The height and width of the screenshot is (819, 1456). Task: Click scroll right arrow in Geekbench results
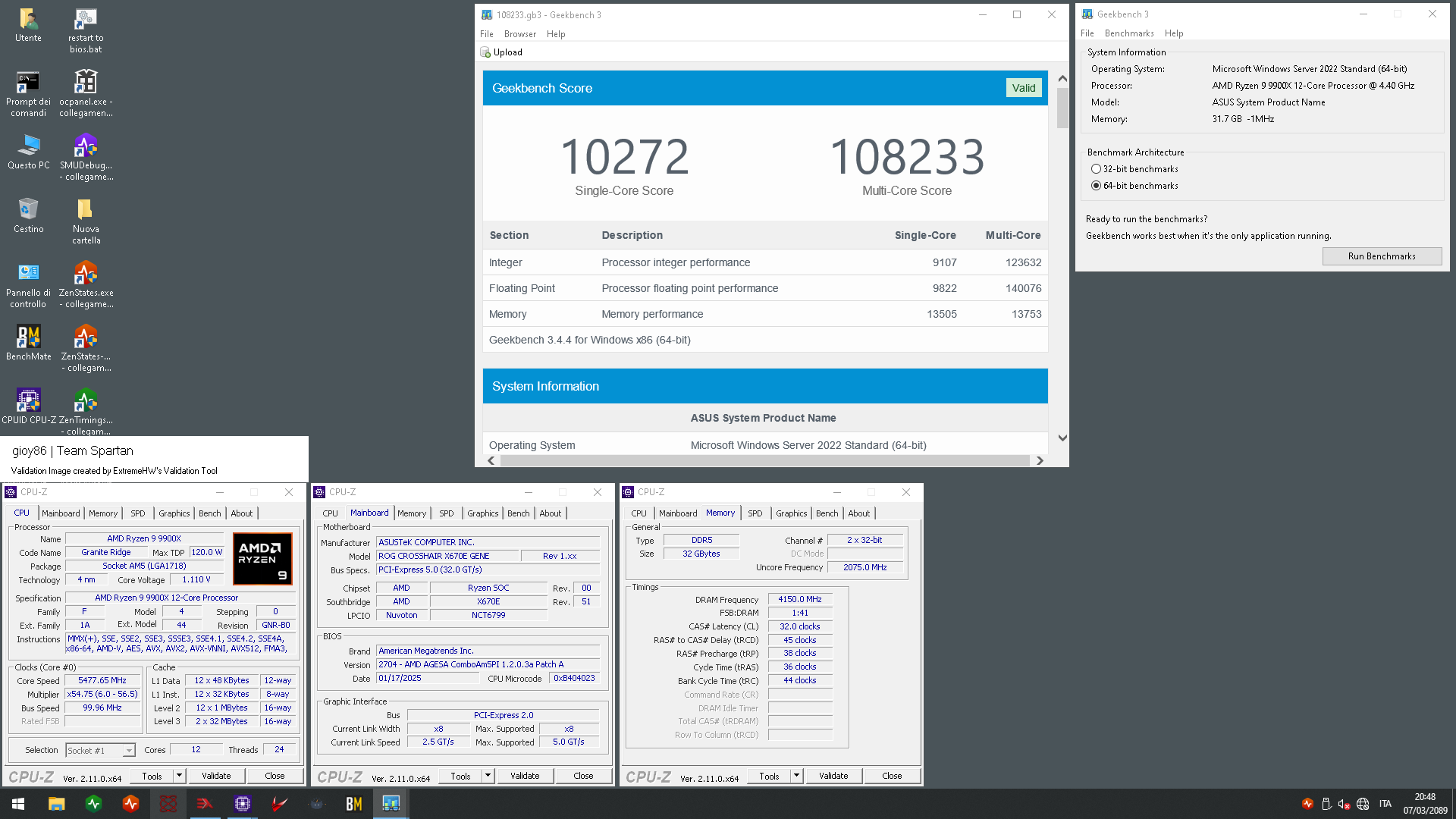tap(1040, 460)
